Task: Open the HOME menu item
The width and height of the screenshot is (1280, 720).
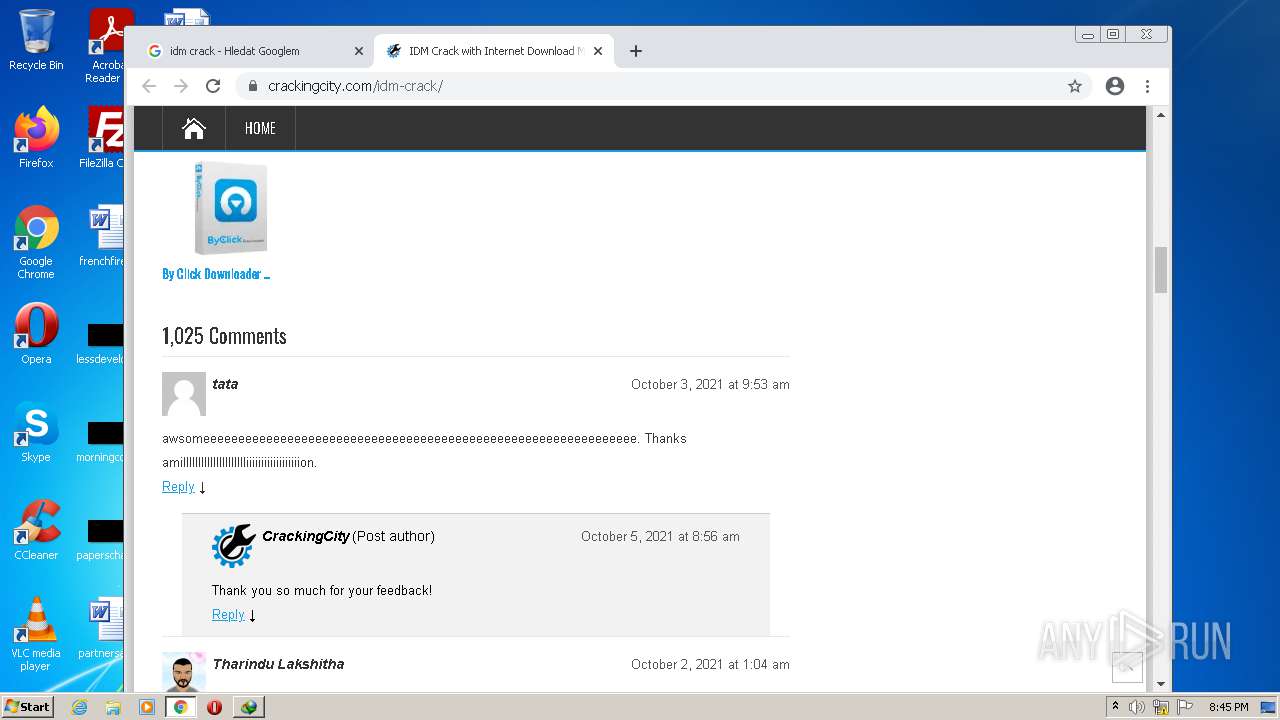Action: 260,128
